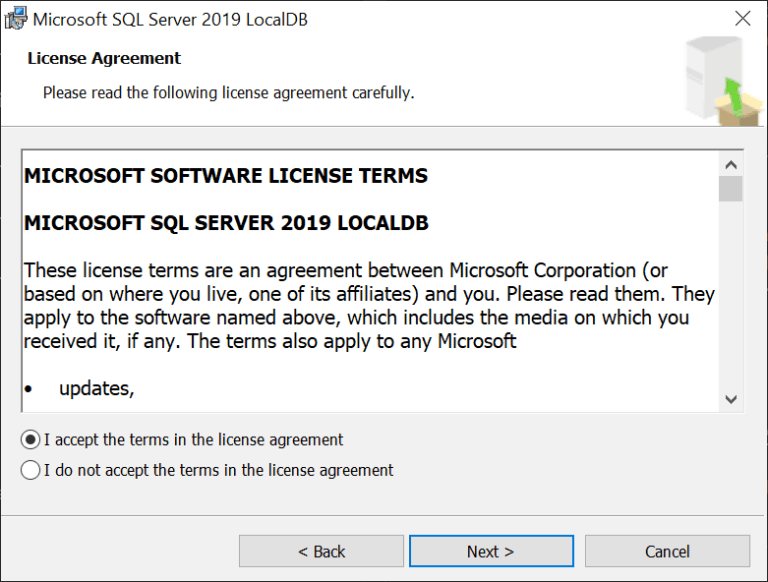Click the license scrollbar up arrow

(x=731, y=165)
